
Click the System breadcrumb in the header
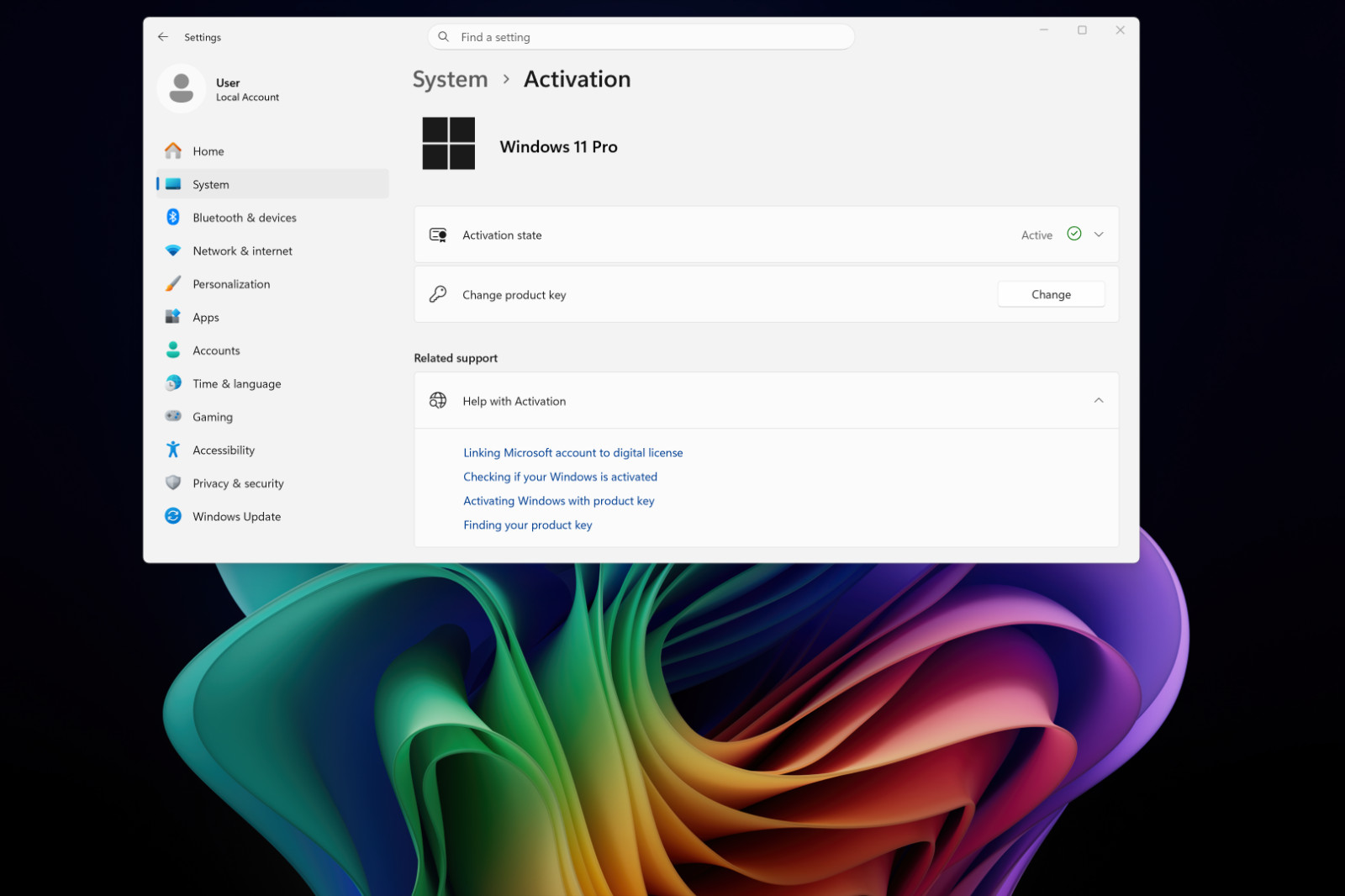(x=450, y=79)
